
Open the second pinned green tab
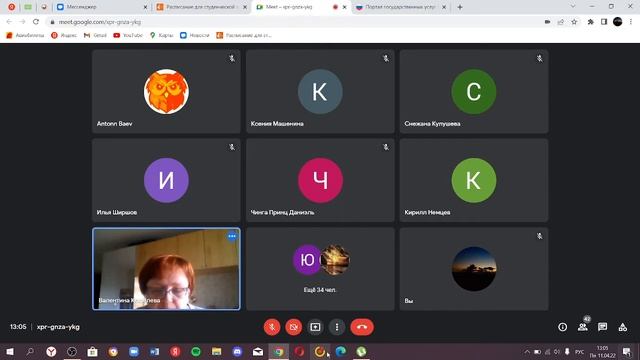click(x=28, y=7)
